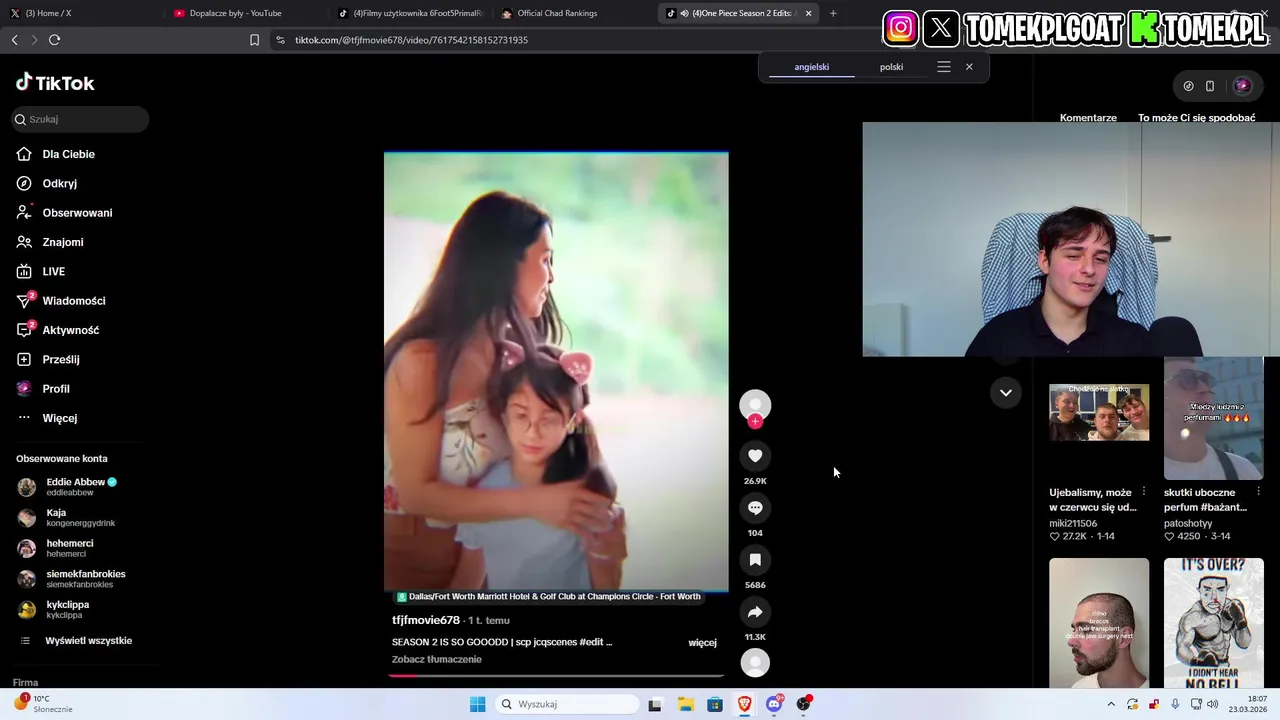Show hidden system tray icons
Viewport: 1280px width, 720px height.
pyautogui.click(x=1110, y=704)
